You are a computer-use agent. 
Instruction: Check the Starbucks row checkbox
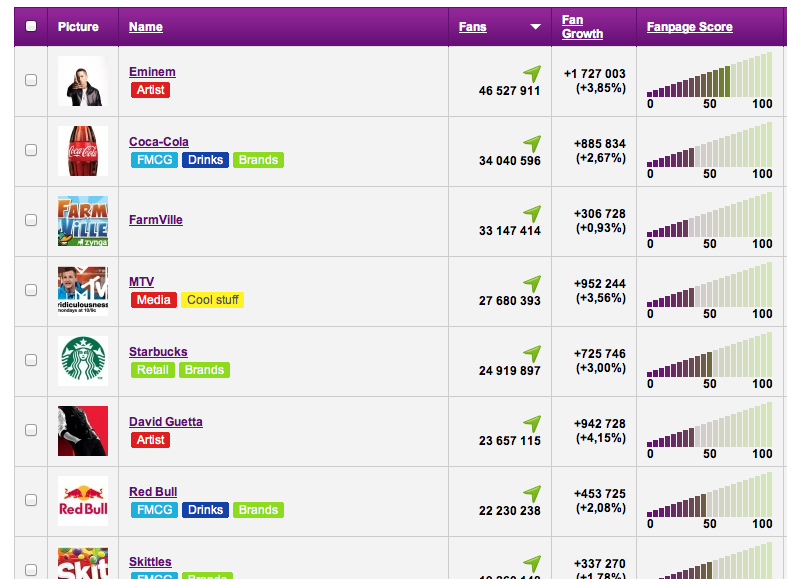(31, 360)
